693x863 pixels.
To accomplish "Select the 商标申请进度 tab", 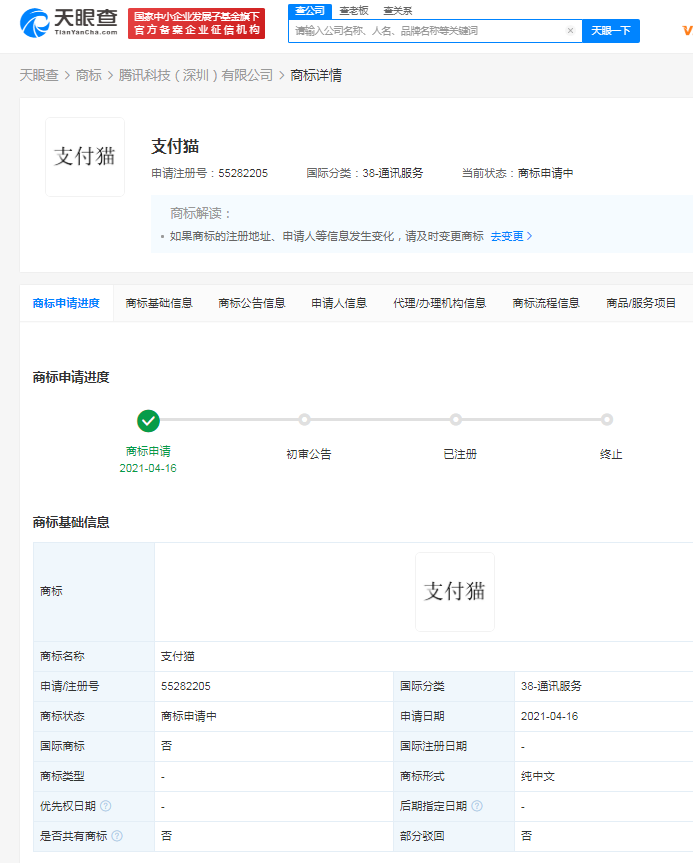I will 66,303.
